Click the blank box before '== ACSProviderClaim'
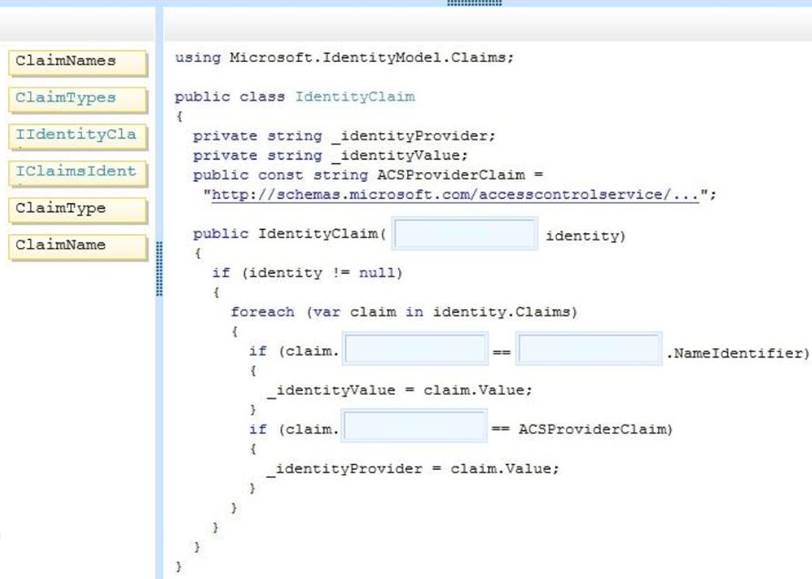 pos(414,426)
